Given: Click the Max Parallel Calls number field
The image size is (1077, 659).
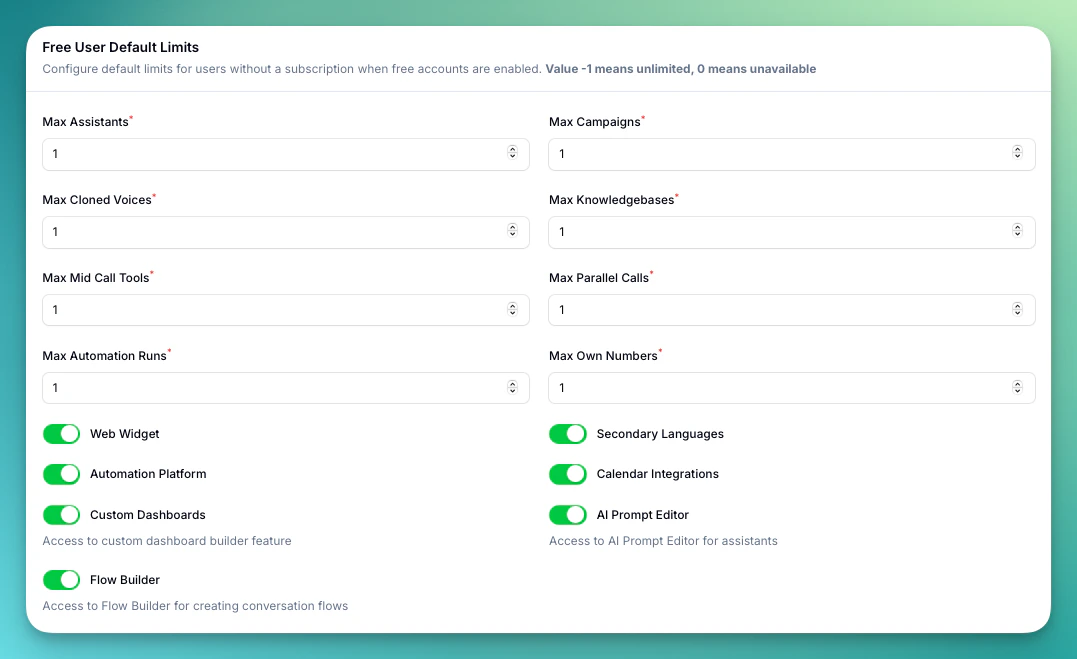Looking at the screenshot, I should (x=792, y=310).
